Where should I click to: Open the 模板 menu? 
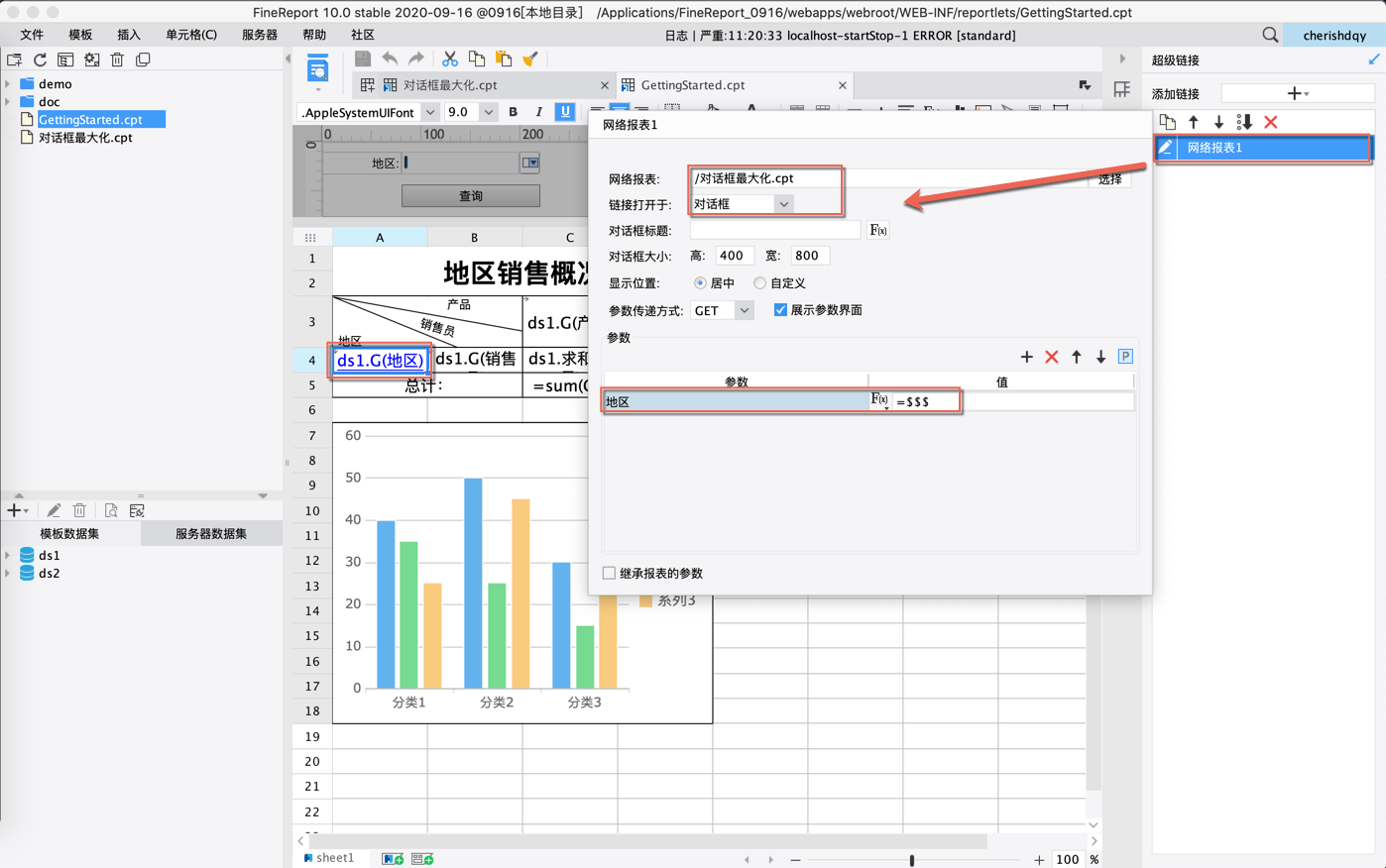pyautogui.click(x=80, y=35)
